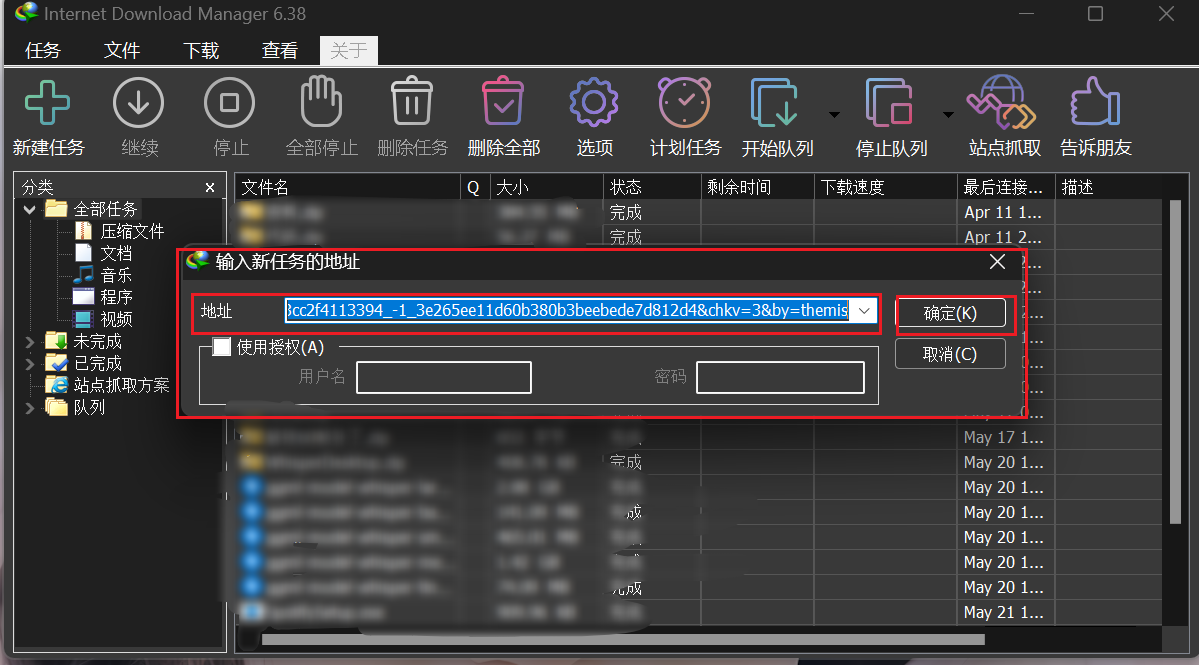The height and width of the screenshot is (665, 1199).
Task: Open 选项 gear settings icon
Action: tap(594, 102)
